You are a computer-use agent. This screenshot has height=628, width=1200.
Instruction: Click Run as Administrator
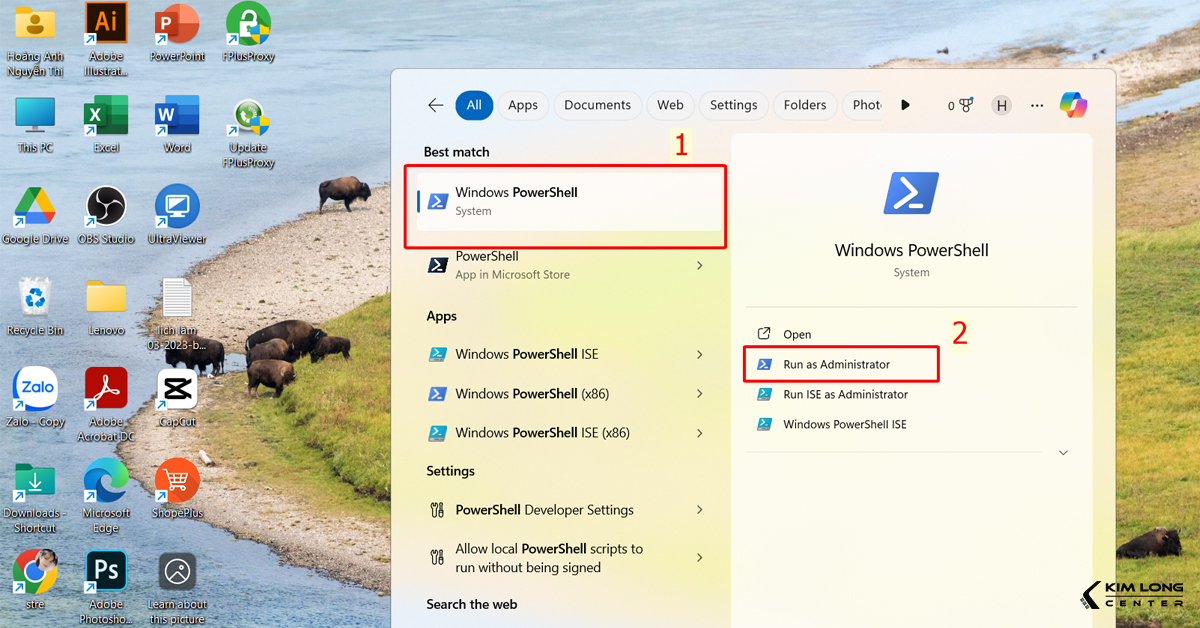click(x=836, y=364)
